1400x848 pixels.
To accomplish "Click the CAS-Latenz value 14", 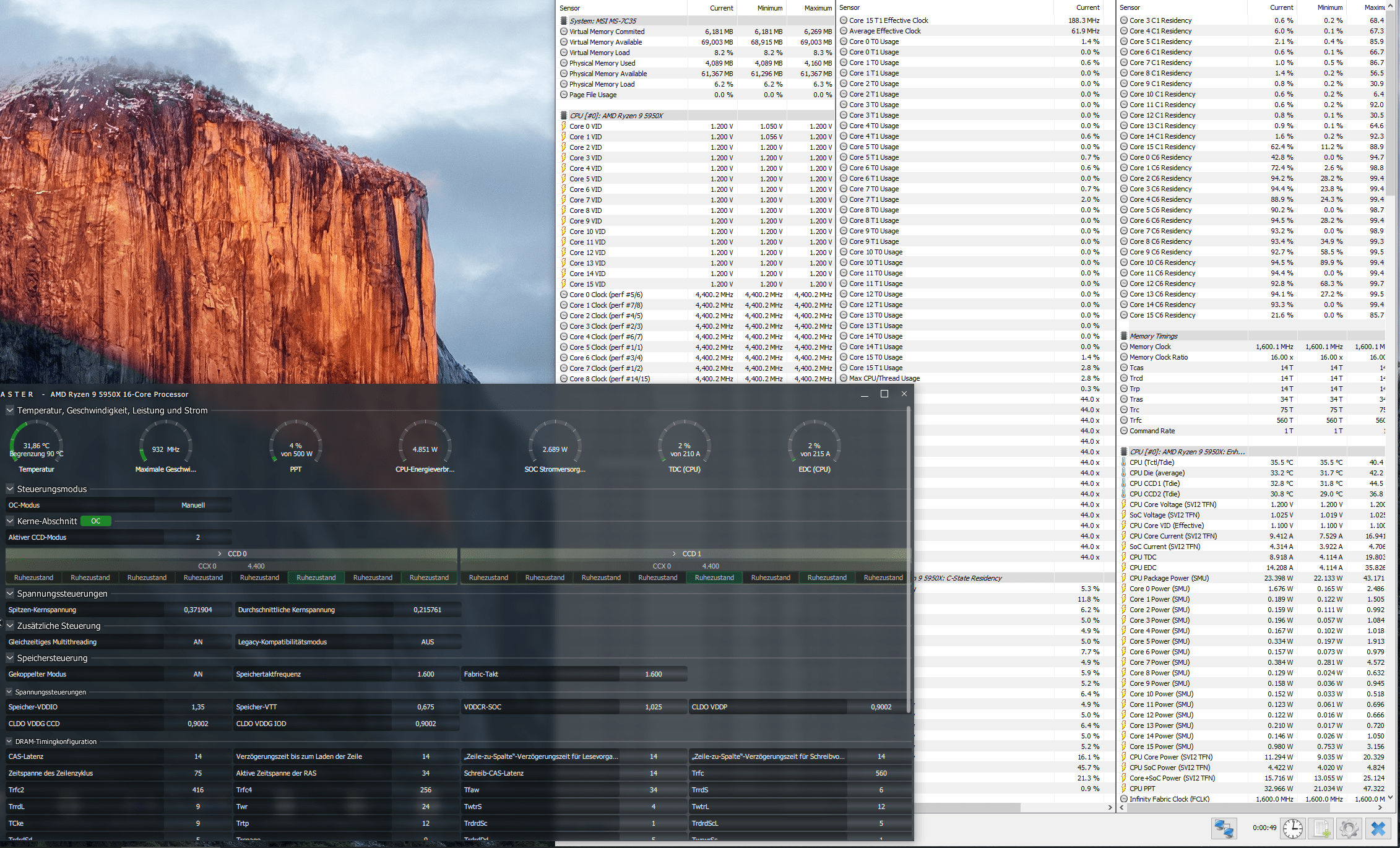I will [198, 756].
